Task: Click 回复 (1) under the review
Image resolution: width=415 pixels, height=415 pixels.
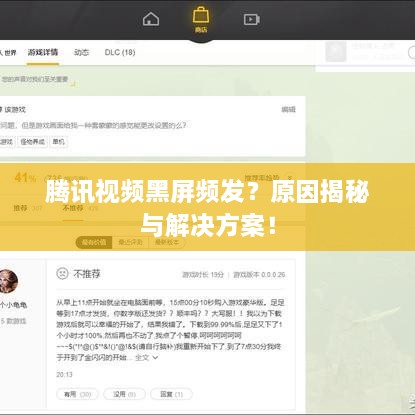Action: point(171,394)
